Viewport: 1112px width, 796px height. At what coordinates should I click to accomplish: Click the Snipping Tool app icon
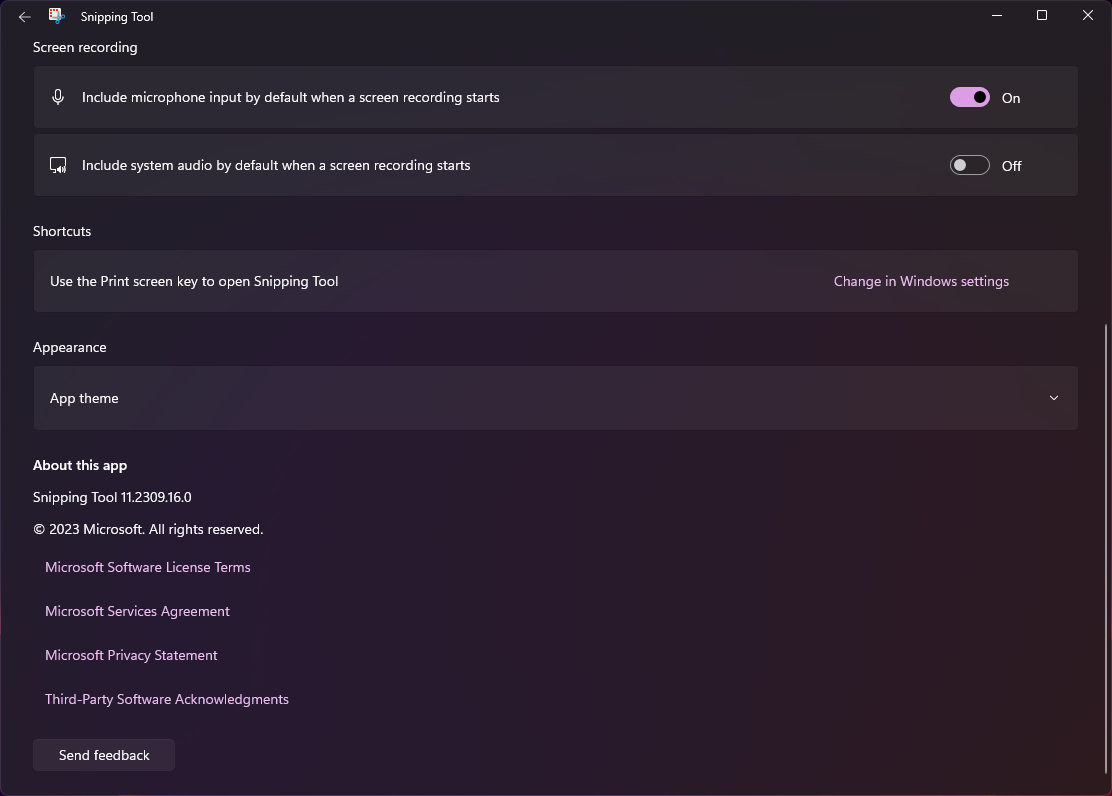[57, 16]
